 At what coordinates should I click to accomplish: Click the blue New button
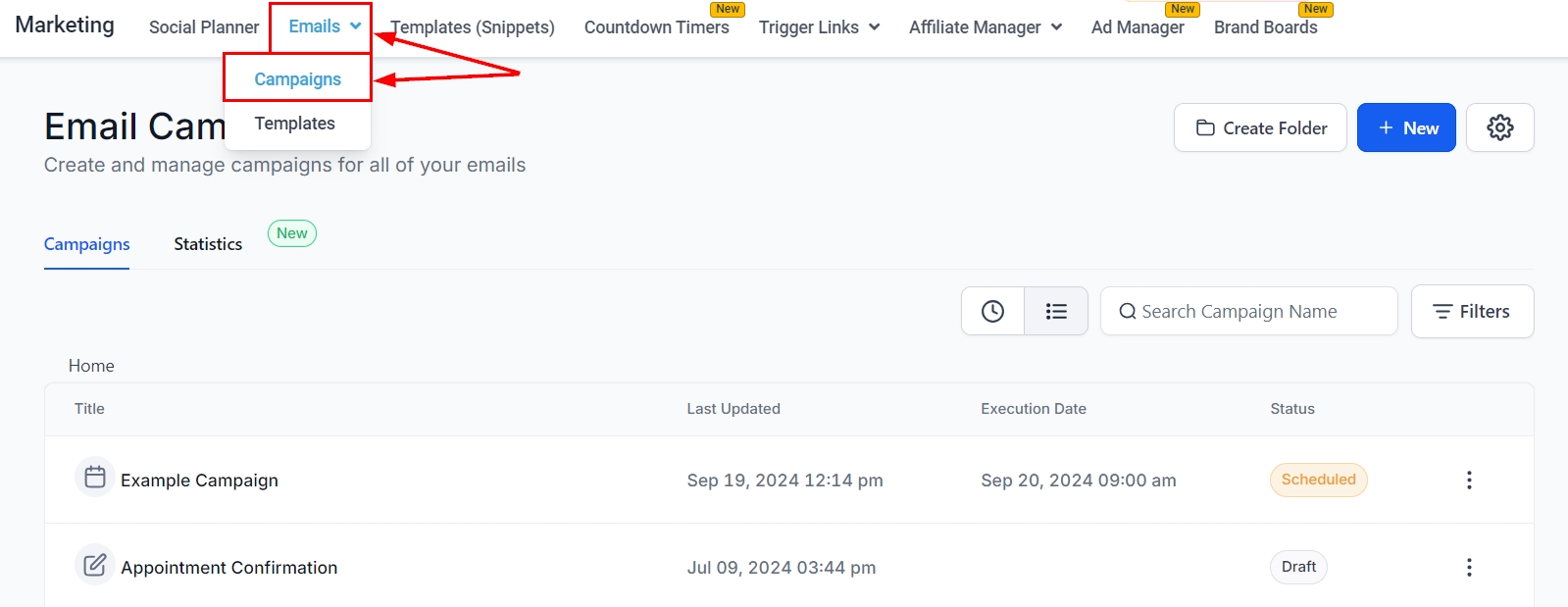1405,127
